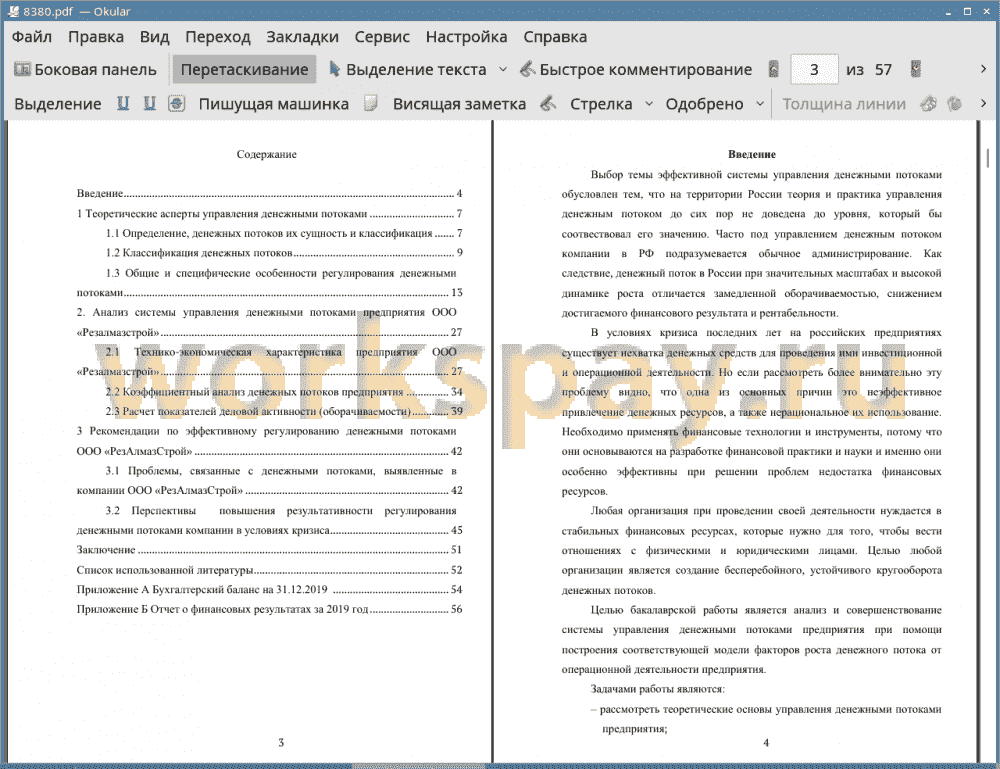The height and width of the screenshot is (769, 1000).
Task: Click the color icon right of Толщина линии
Action: (929, 103)
